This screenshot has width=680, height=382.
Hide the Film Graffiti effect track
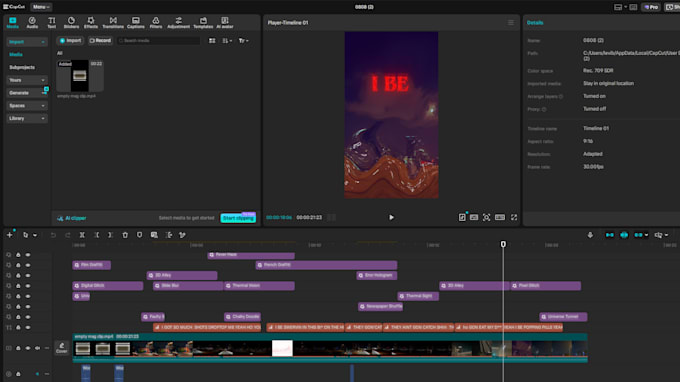28,265
